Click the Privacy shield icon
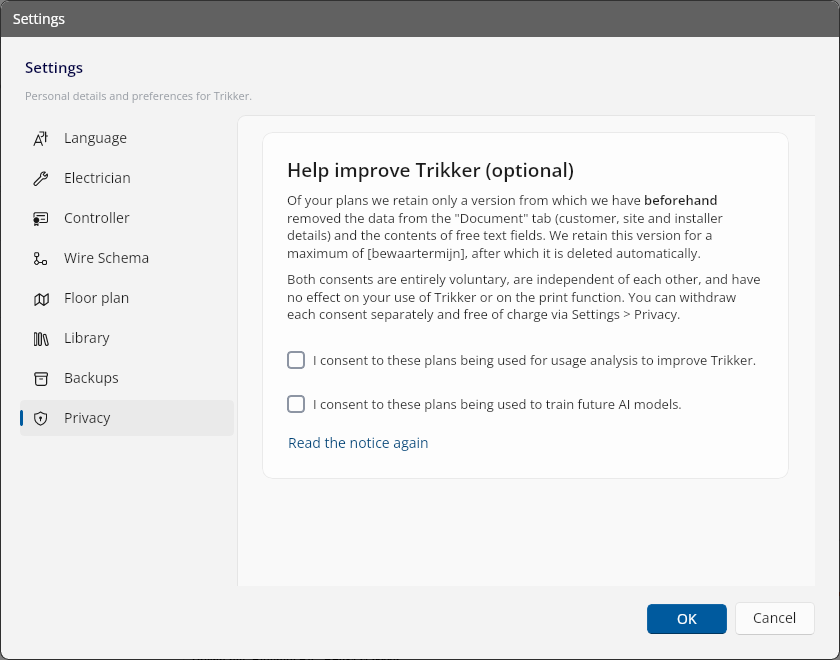840x660 pixels. [x=41, y=418]
